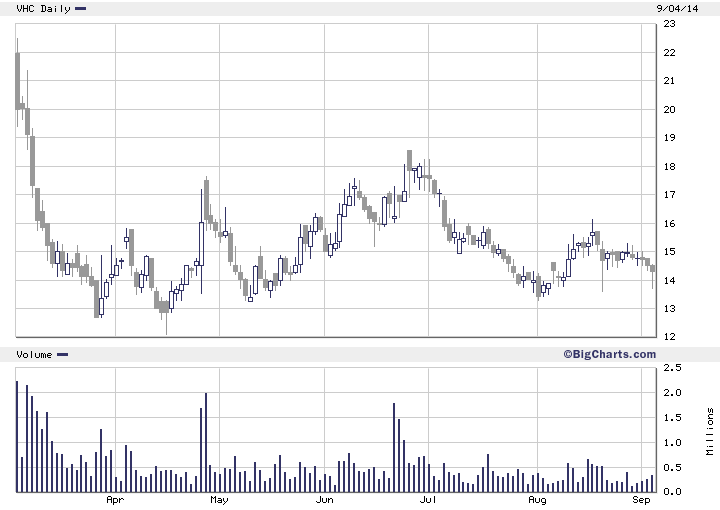The width and height of the screenshot is (720, 510).
Task: Click the May month axis label
Action: (x=219, y=500)
